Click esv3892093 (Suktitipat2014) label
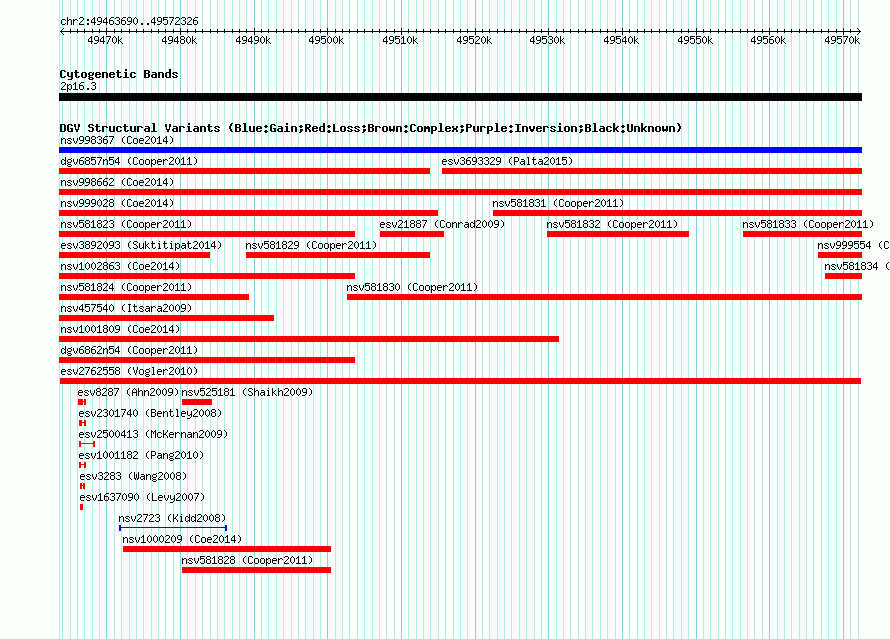This screenshot has width=890, height=639. (x=141, y=245)
